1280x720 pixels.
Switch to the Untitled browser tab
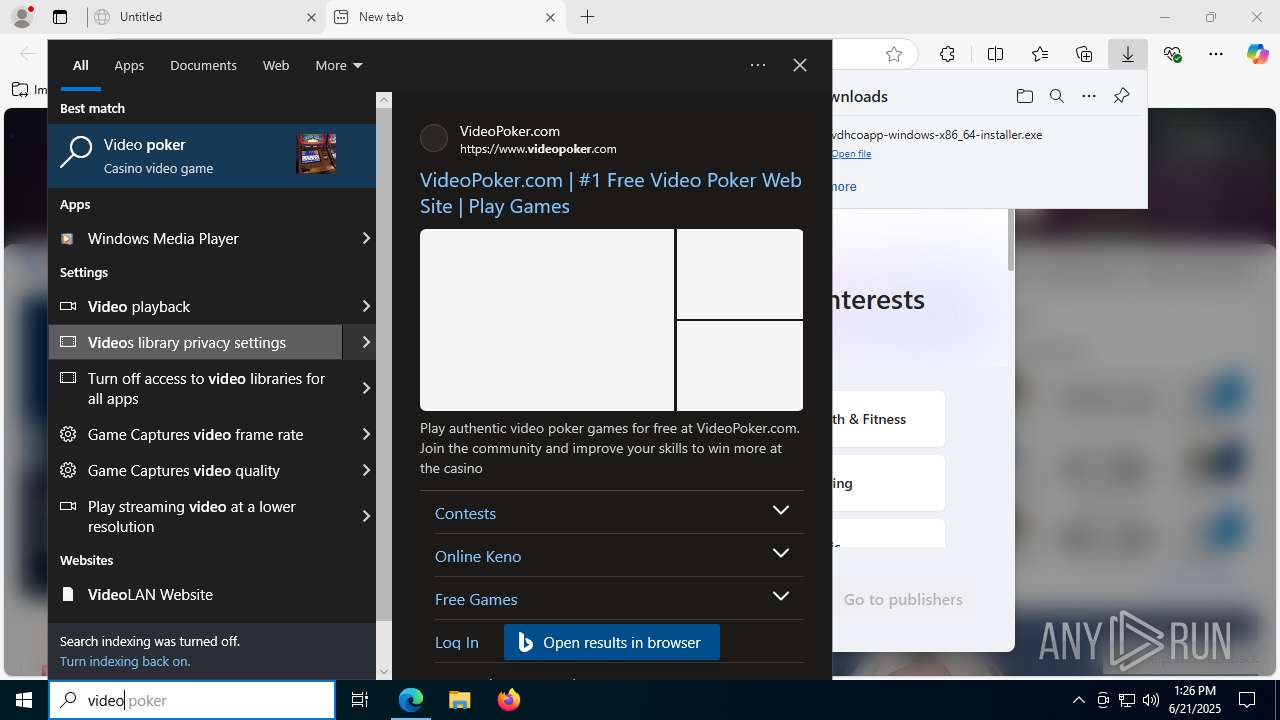coord(205,17)
